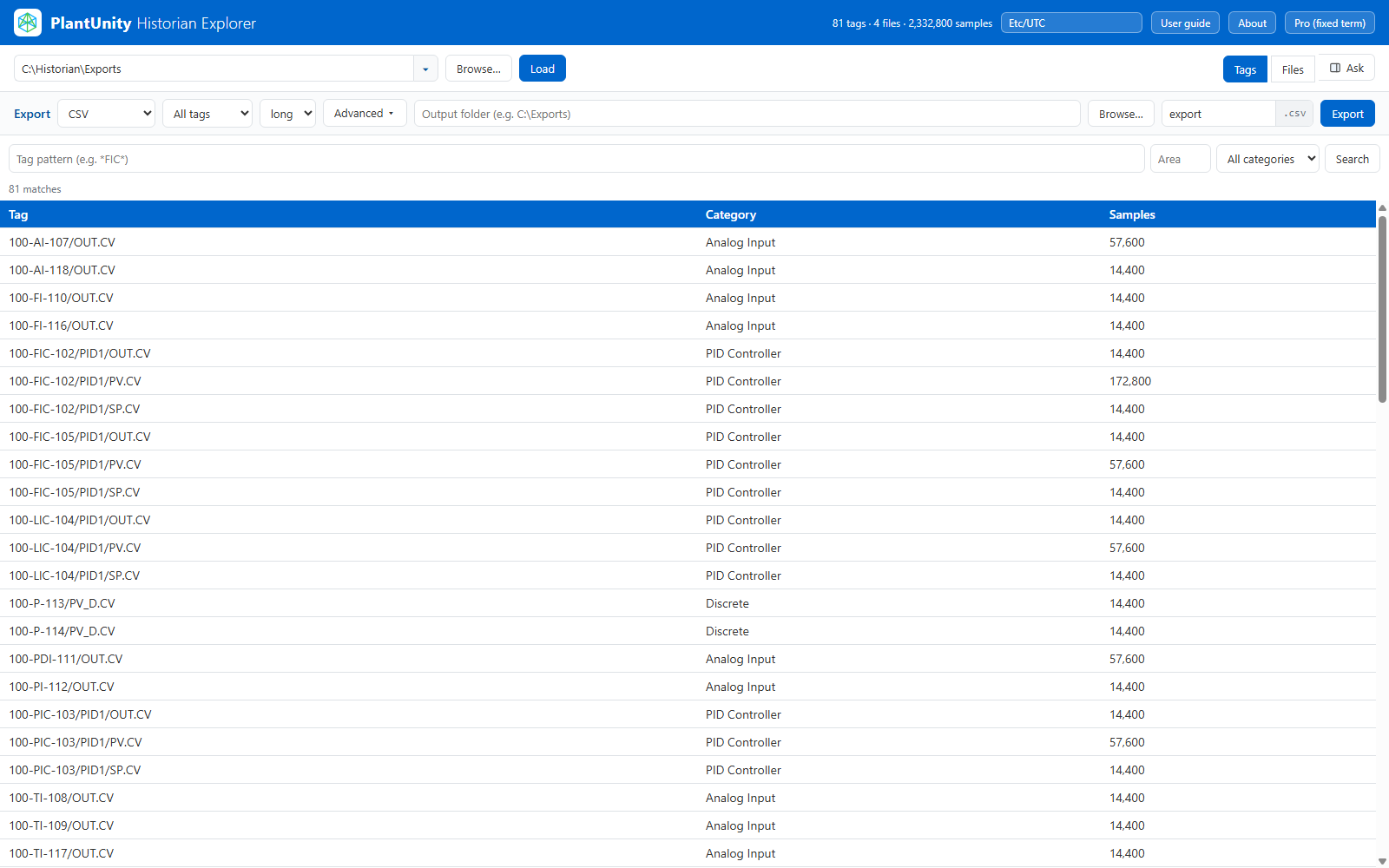Expand the Advanced export options
The image size is (1389, 868).
point(365,114)
